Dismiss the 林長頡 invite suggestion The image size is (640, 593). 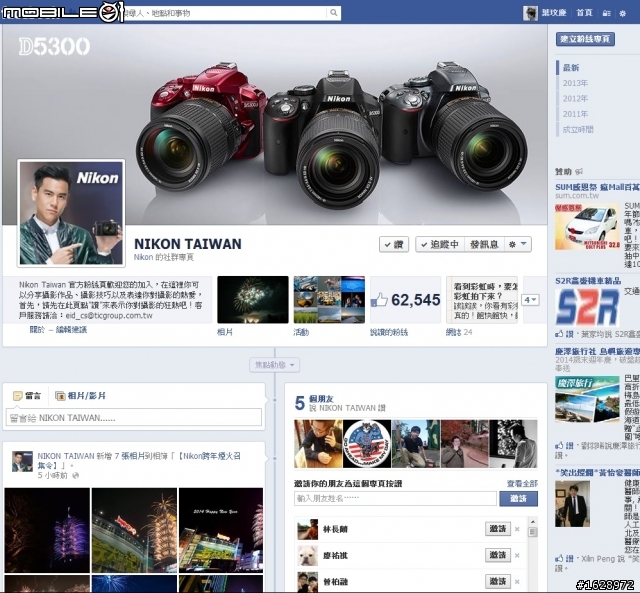pyautogui.click(x=517, y=529)
